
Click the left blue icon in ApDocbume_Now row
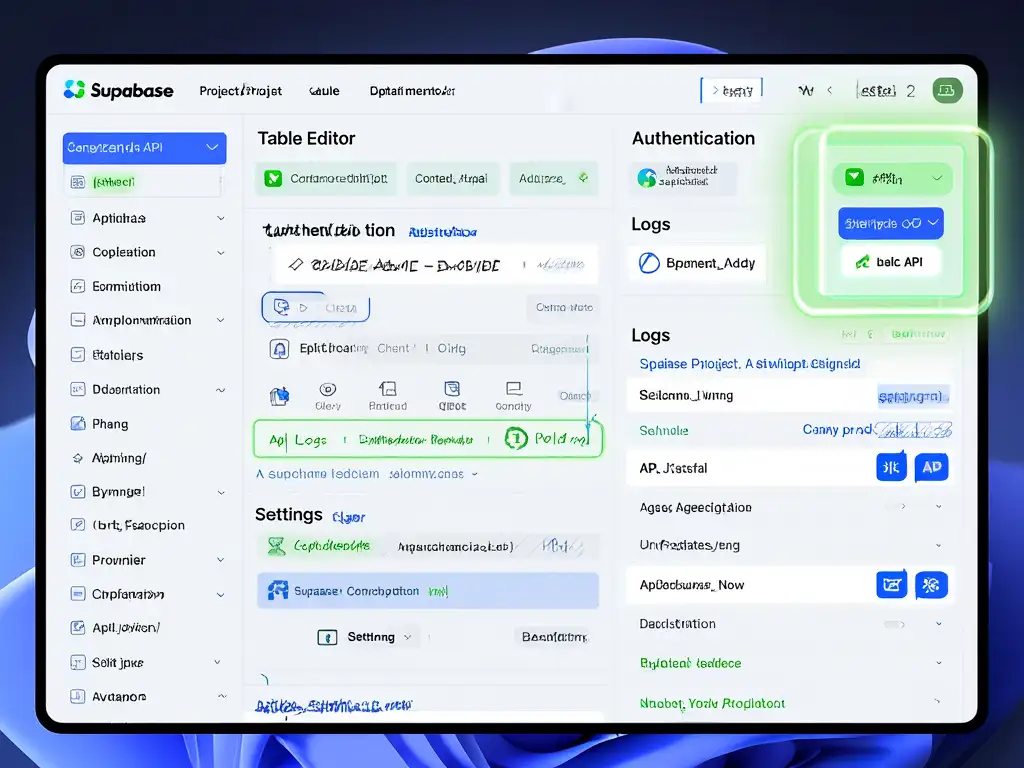coord(891,584)
